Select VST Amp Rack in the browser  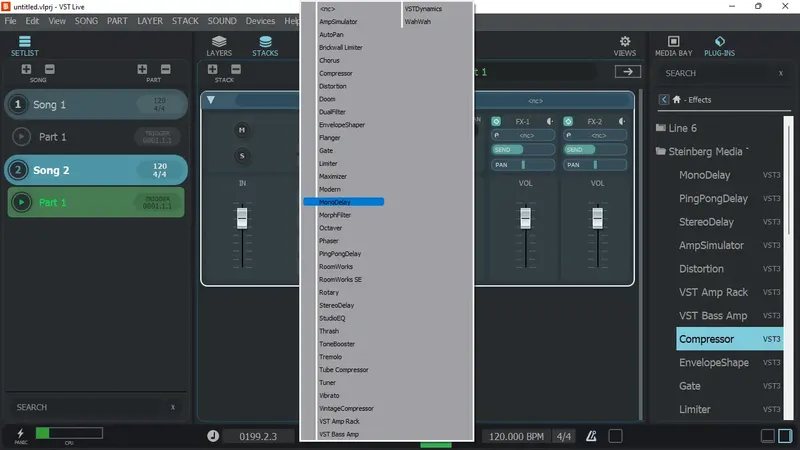coord(713,292)
